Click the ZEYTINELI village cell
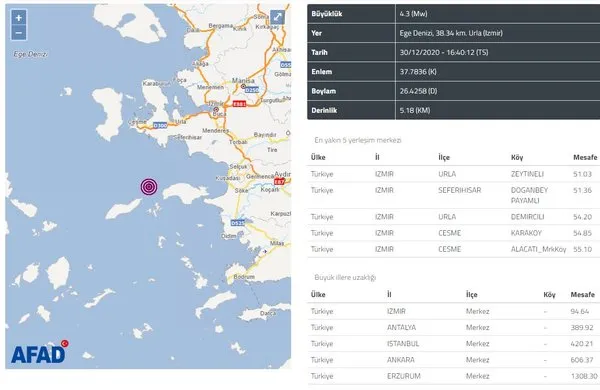The width and height of the screenshot is (600, 390). point(527,174)
